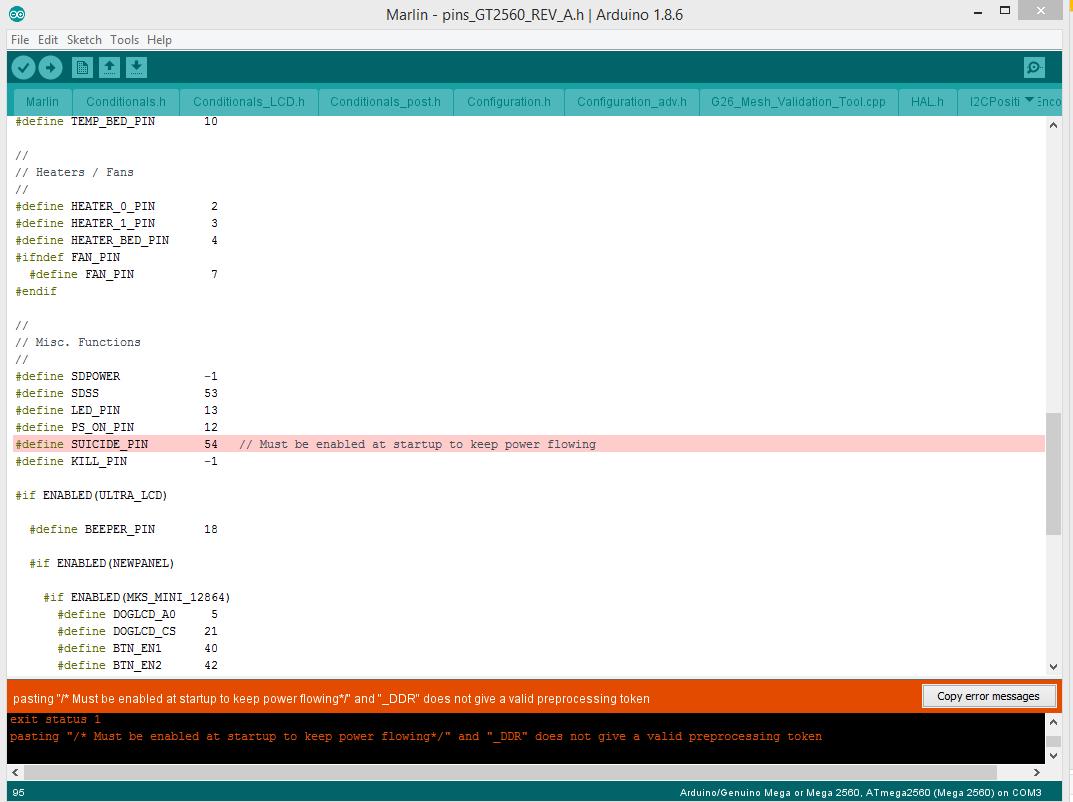Click the board info in status bar
This screenshot has width=1073, height=802.
(x=860, y=792)
